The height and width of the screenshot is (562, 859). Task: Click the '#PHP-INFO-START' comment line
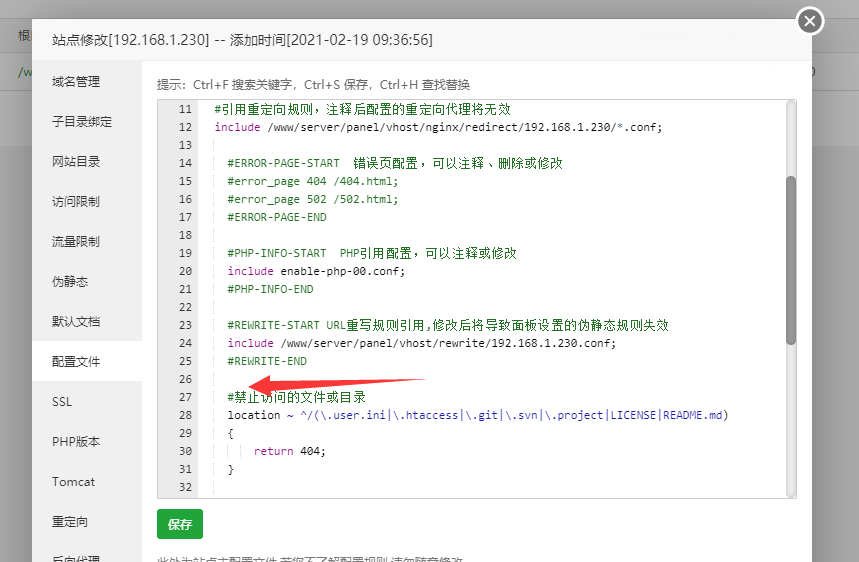click(x=372, y=253)
